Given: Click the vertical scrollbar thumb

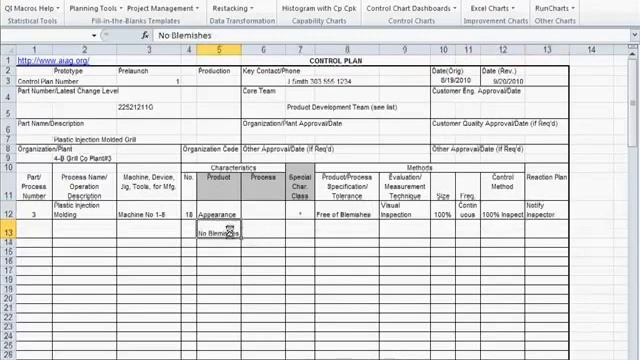Looking at the screenshot, I should pyautogui.click(x=633, y=102).
